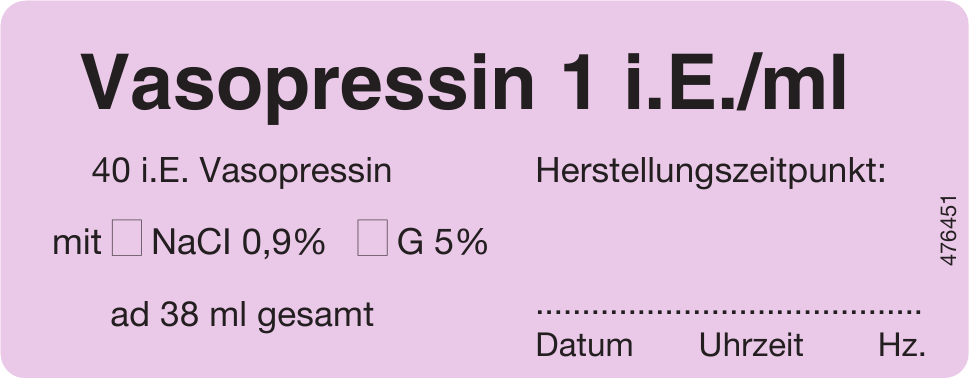
Task: Click the G 5% label text
Action: (x=442, y=243)
